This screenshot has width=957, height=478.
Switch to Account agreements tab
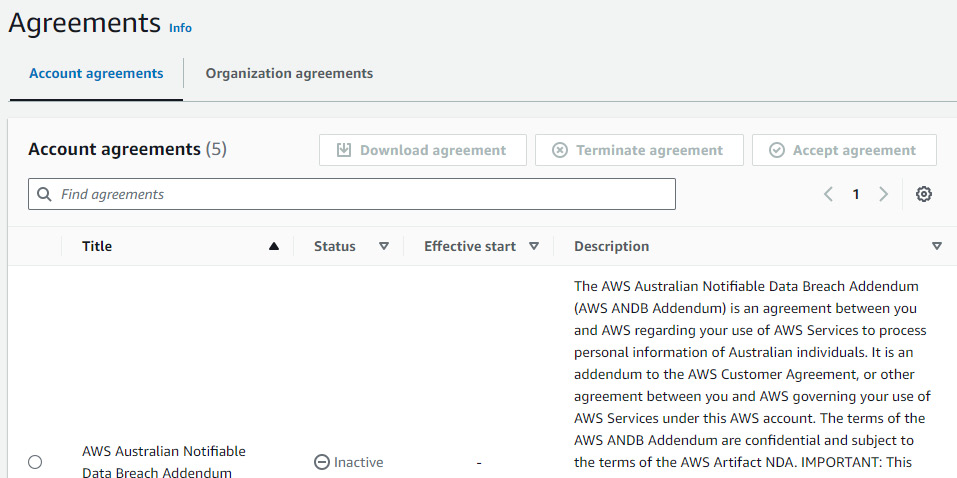pos(96,74)
